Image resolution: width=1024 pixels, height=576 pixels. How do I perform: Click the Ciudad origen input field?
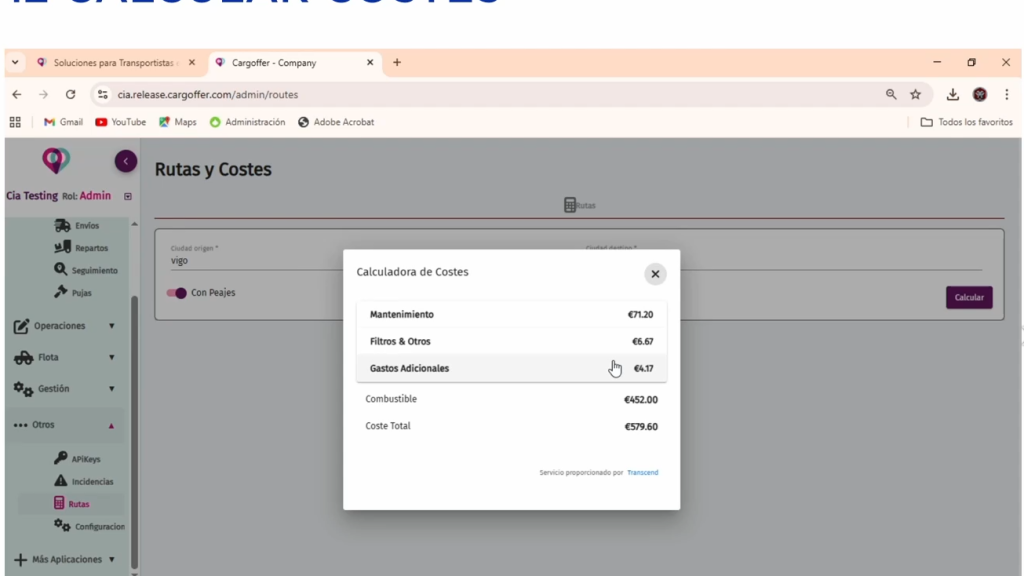click(x=250, y=260)
